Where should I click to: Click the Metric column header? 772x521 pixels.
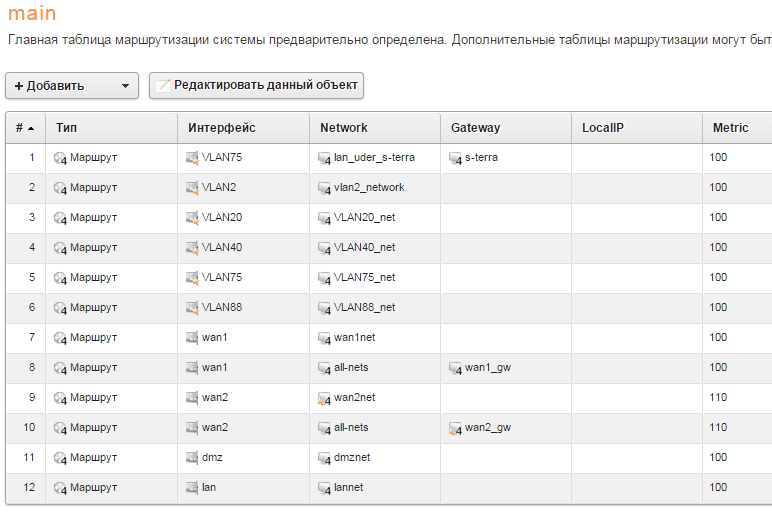tap(730, 128)
